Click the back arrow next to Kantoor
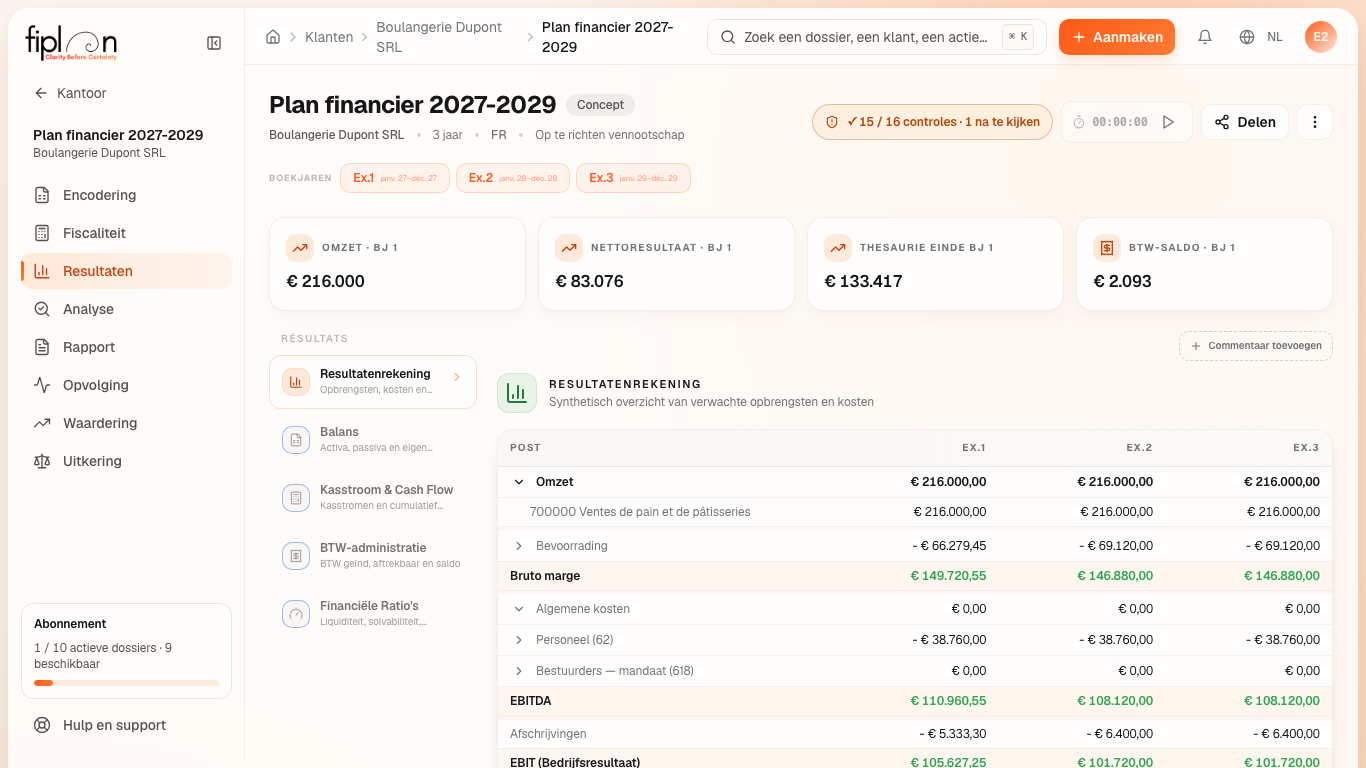1366x768 pixels. coord(41,93)
